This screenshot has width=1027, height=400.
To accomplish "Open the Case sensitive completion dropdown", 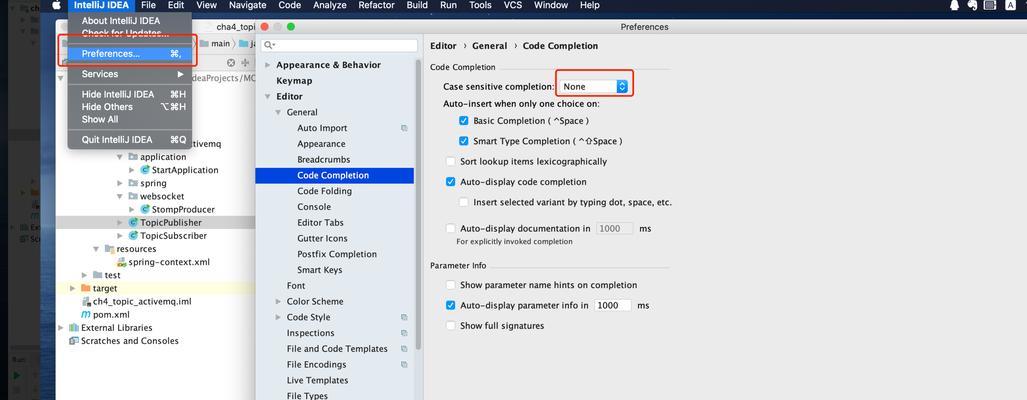I will 593,86.
